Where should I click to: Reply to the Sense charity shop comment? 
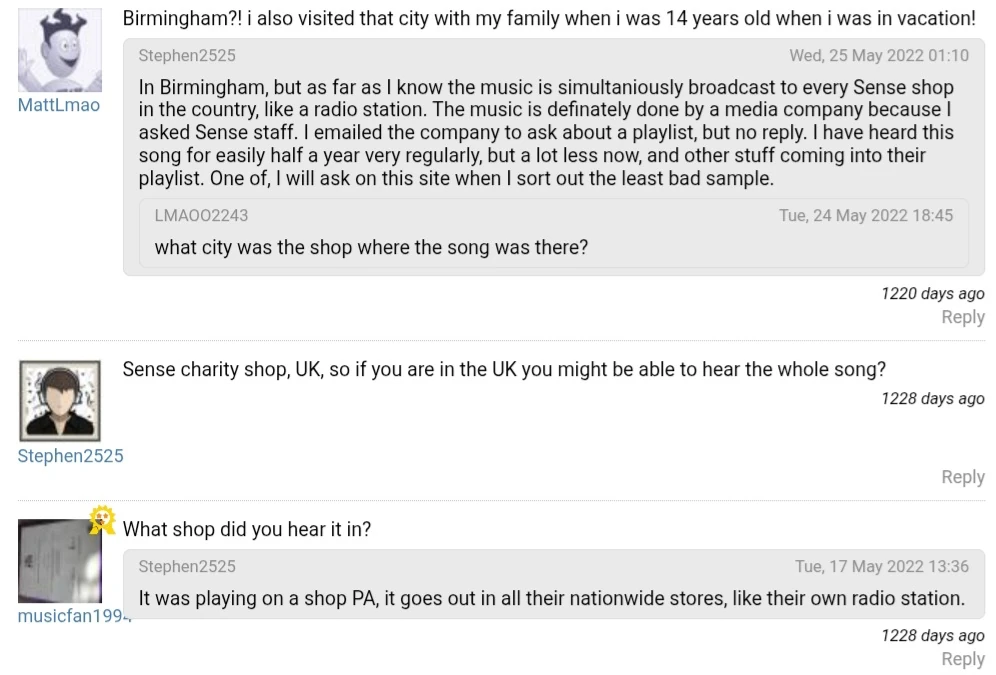(963, 477)
